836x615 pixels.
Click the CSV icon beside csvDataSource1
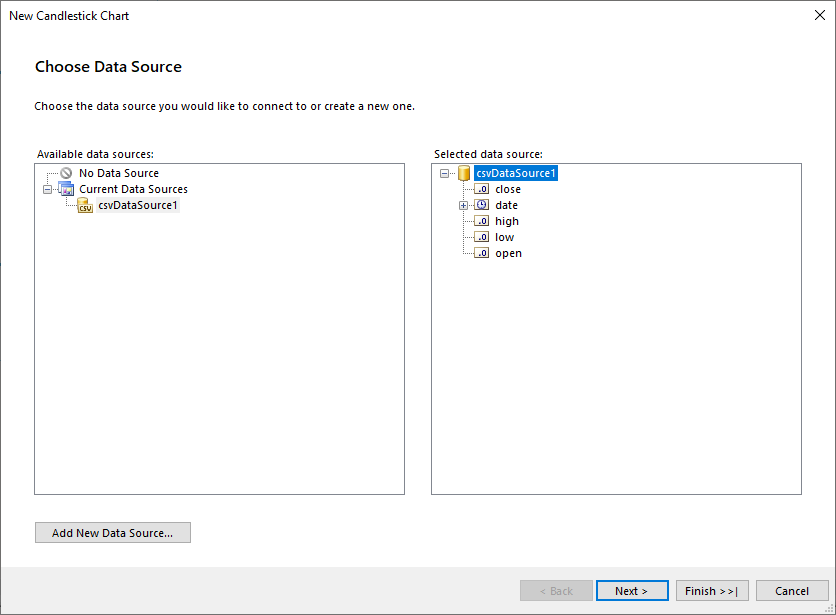pos(85,205)
